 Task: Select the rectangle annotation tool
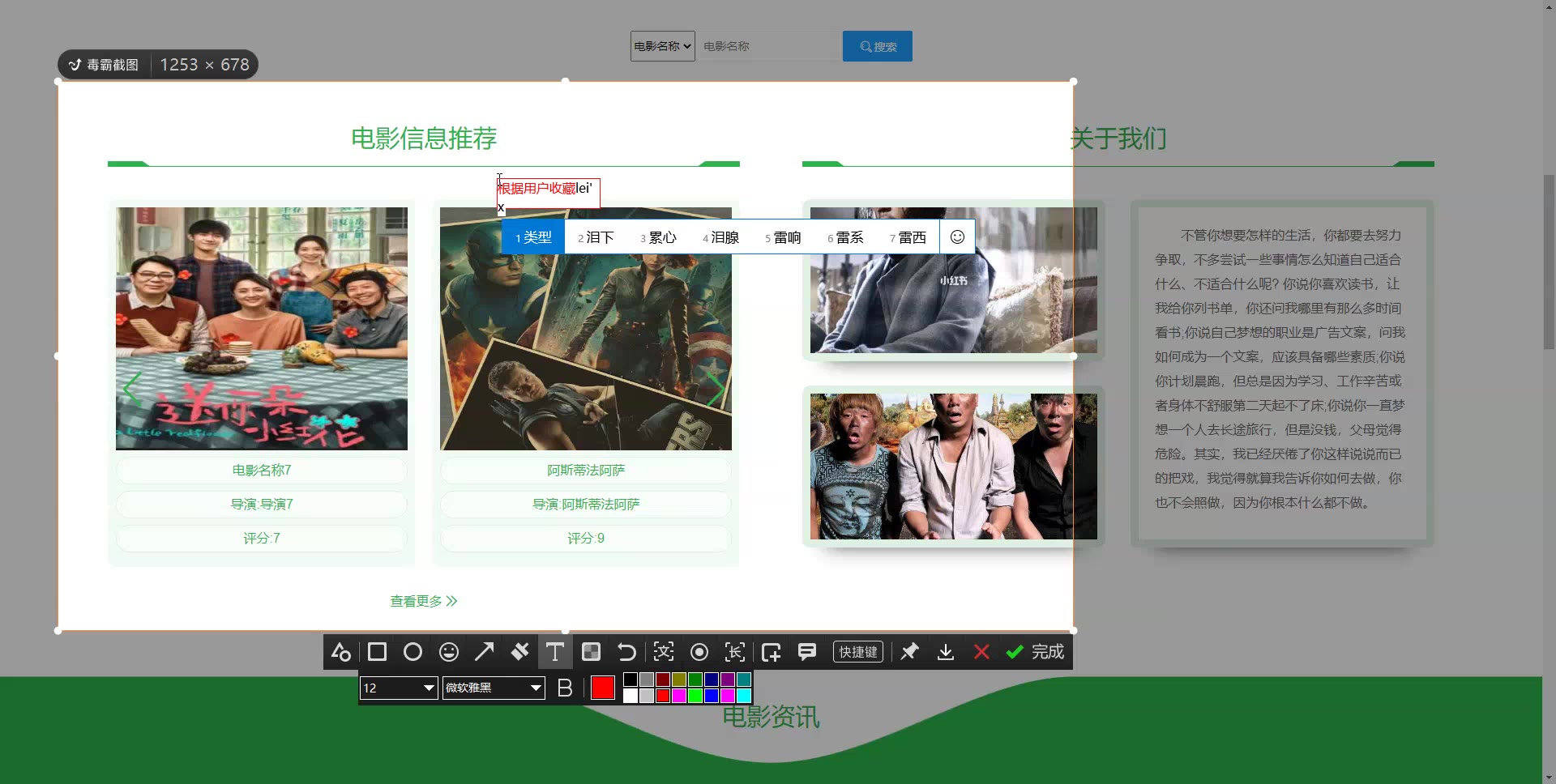tap(377, 652)
